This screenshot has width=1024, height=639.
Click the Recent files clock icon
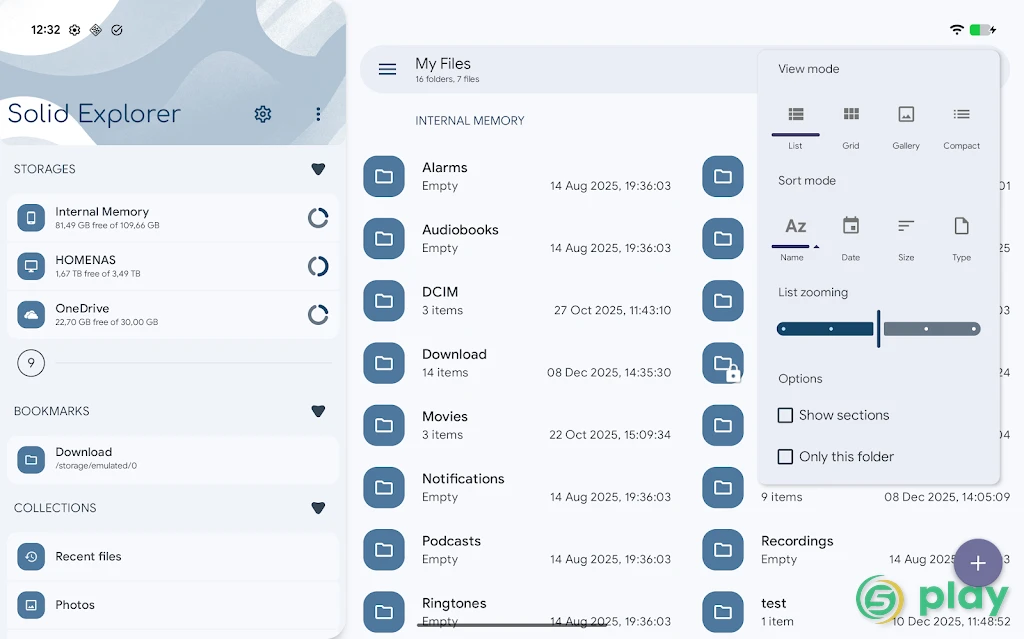31,557
